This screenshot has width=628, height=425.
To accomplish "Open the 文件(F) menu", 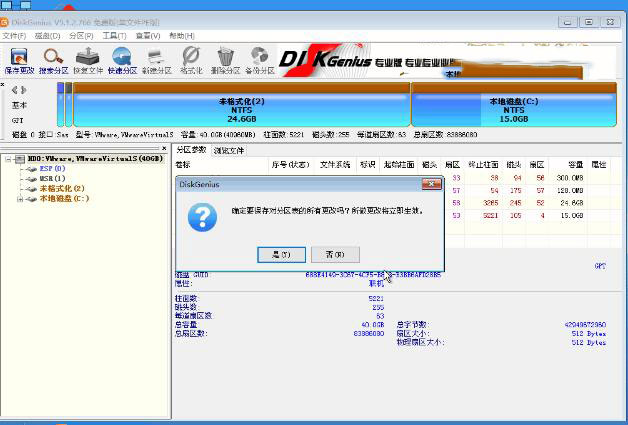I will [x=14, y=36].
